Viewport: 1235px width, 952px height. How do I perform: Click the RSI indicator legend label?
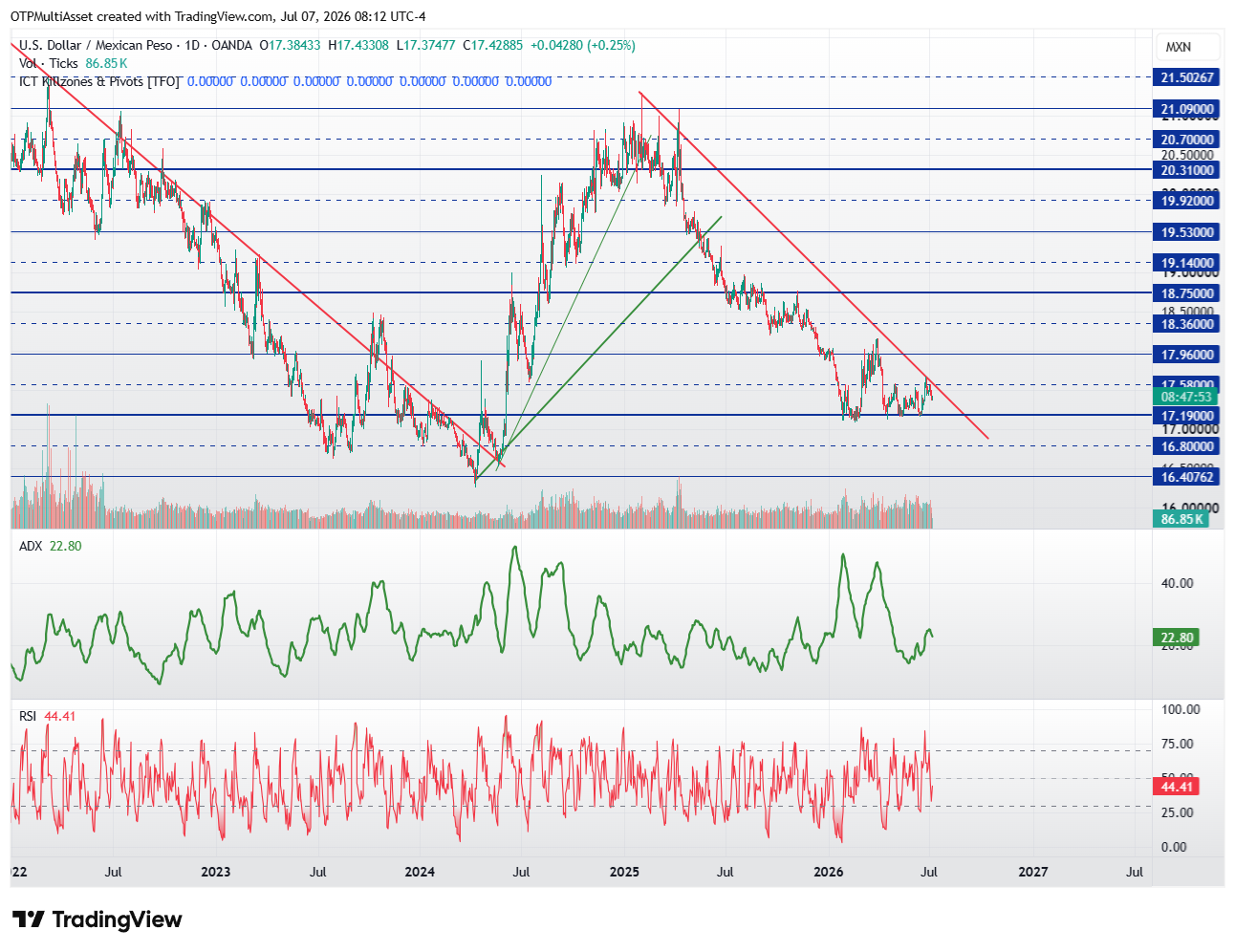coord(28,716)
